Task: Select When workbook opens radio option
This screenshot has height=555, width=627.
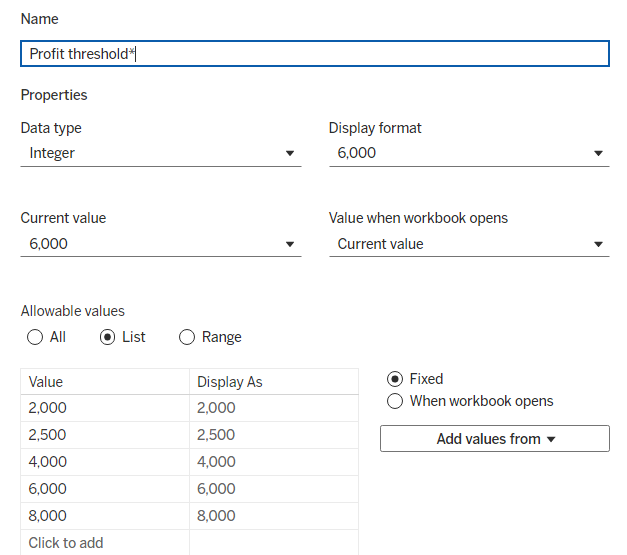Action: (395, 401)
